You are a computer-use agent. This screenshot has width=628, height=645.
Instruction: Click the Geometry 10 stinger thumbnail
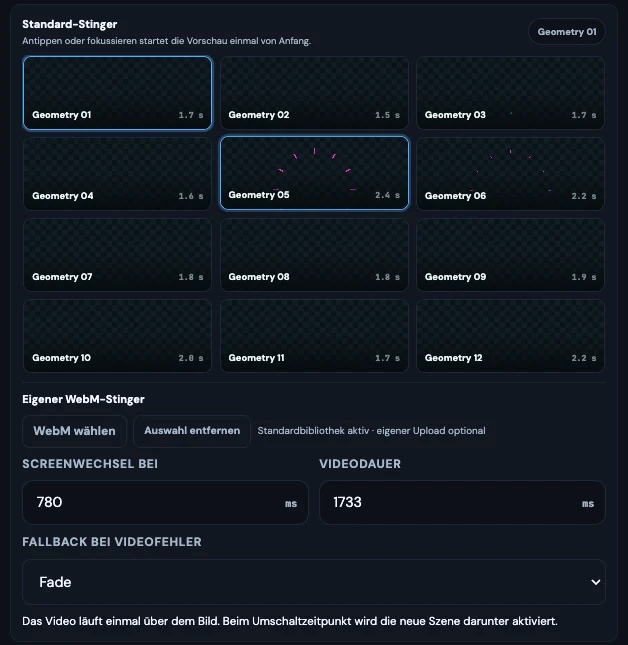118,336
